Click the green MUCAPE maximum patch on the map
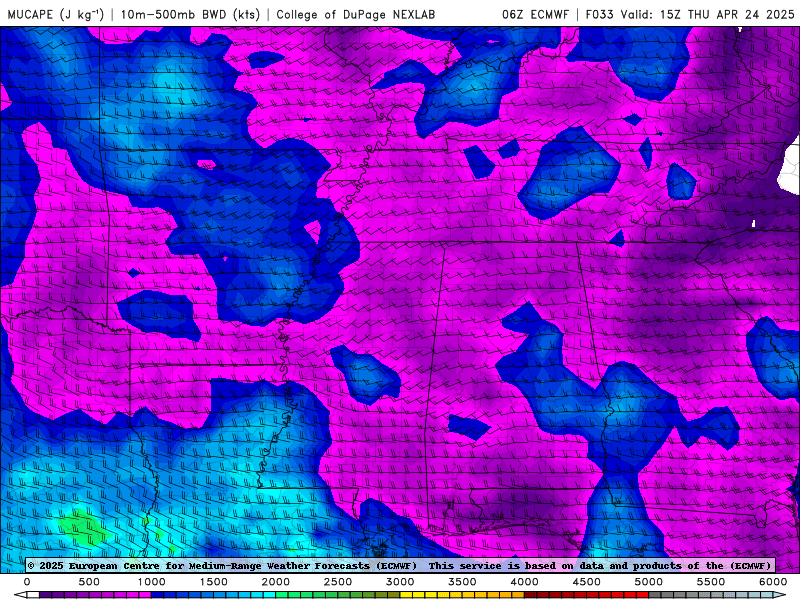This screenshot has width=800, height=600. 83,528
